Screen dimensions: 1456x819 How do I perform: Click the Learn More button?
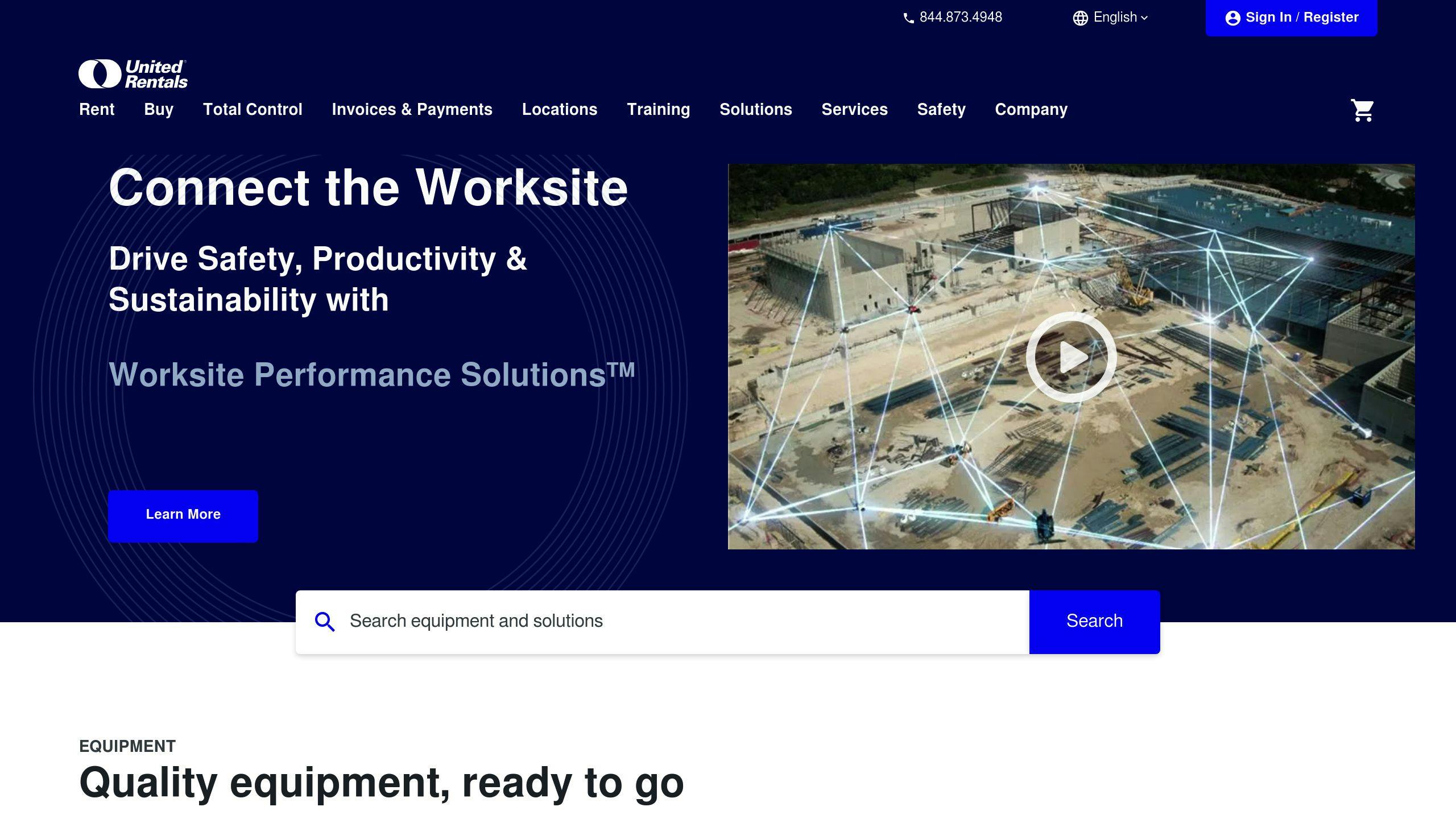point(183,516)
